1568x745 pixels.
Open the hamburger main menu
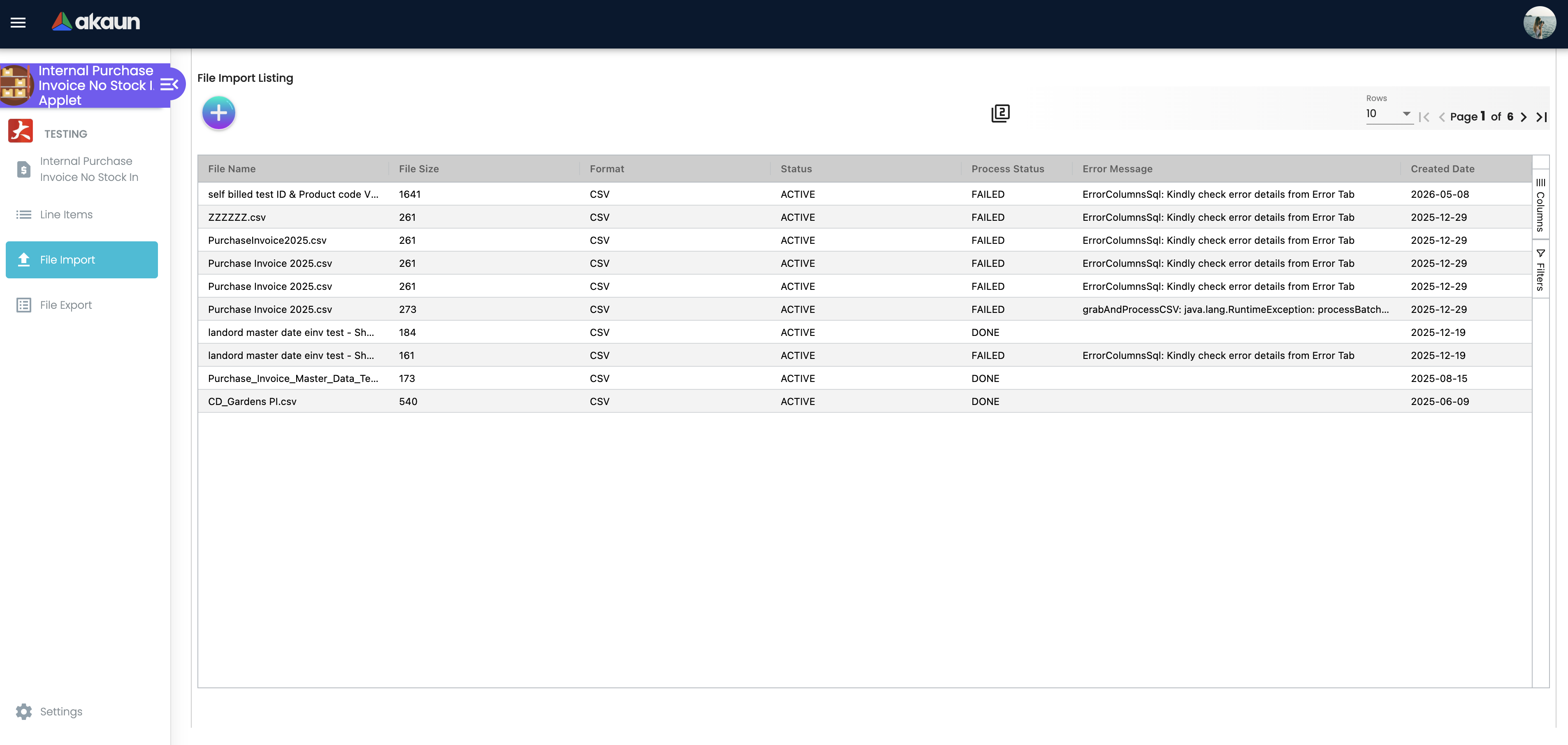pos(18,23)
